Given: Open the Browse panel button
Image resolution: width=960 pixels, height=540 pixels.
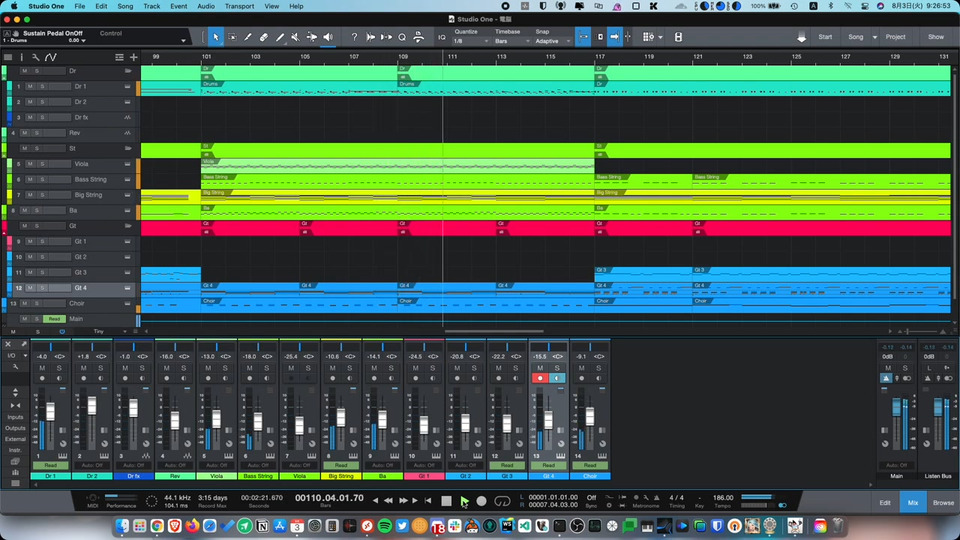Looking at the screenshot, I should pos(943,502).
